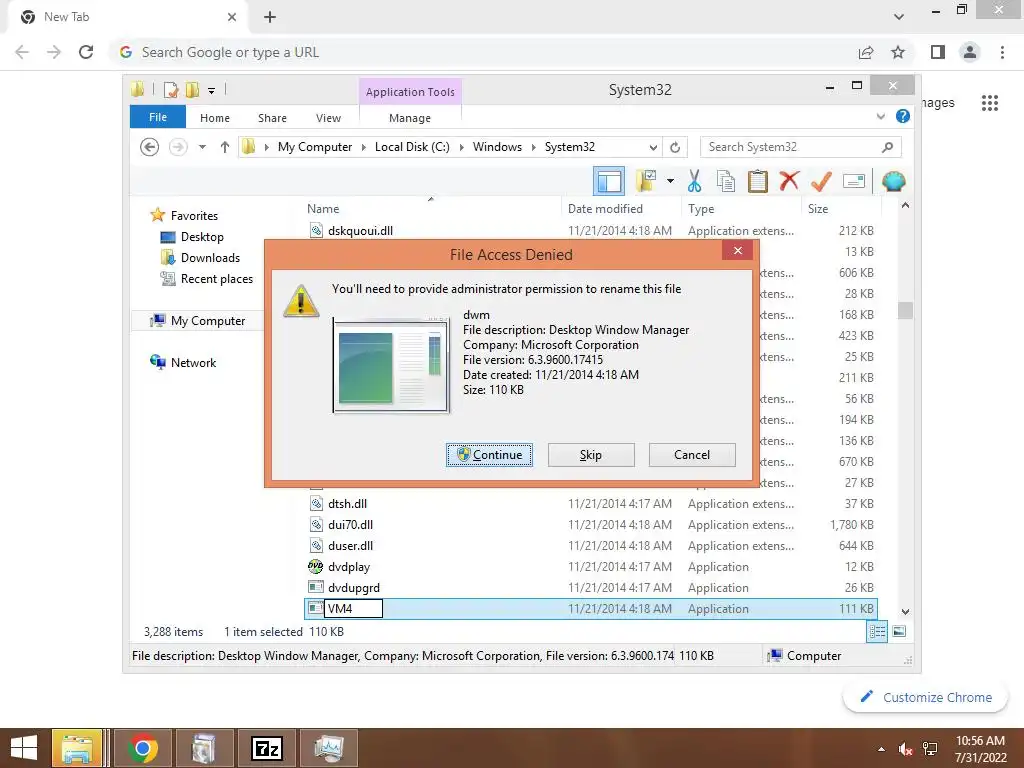Switch to the View ribbon tab

click(x=328, y=118)
